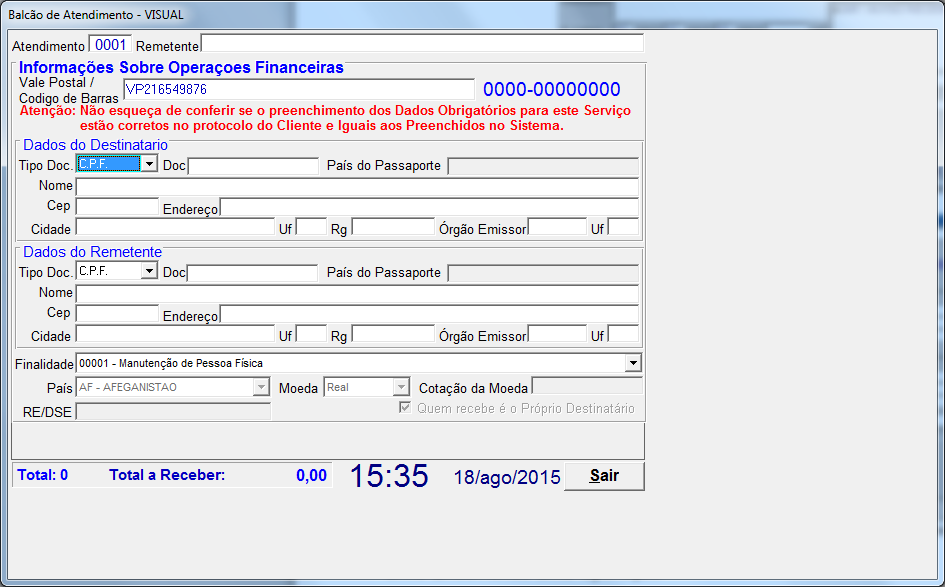Click 'Informações Sobre Operaçoes Financeiras' heading
945x587 pixels.
[x=181, y=67]
